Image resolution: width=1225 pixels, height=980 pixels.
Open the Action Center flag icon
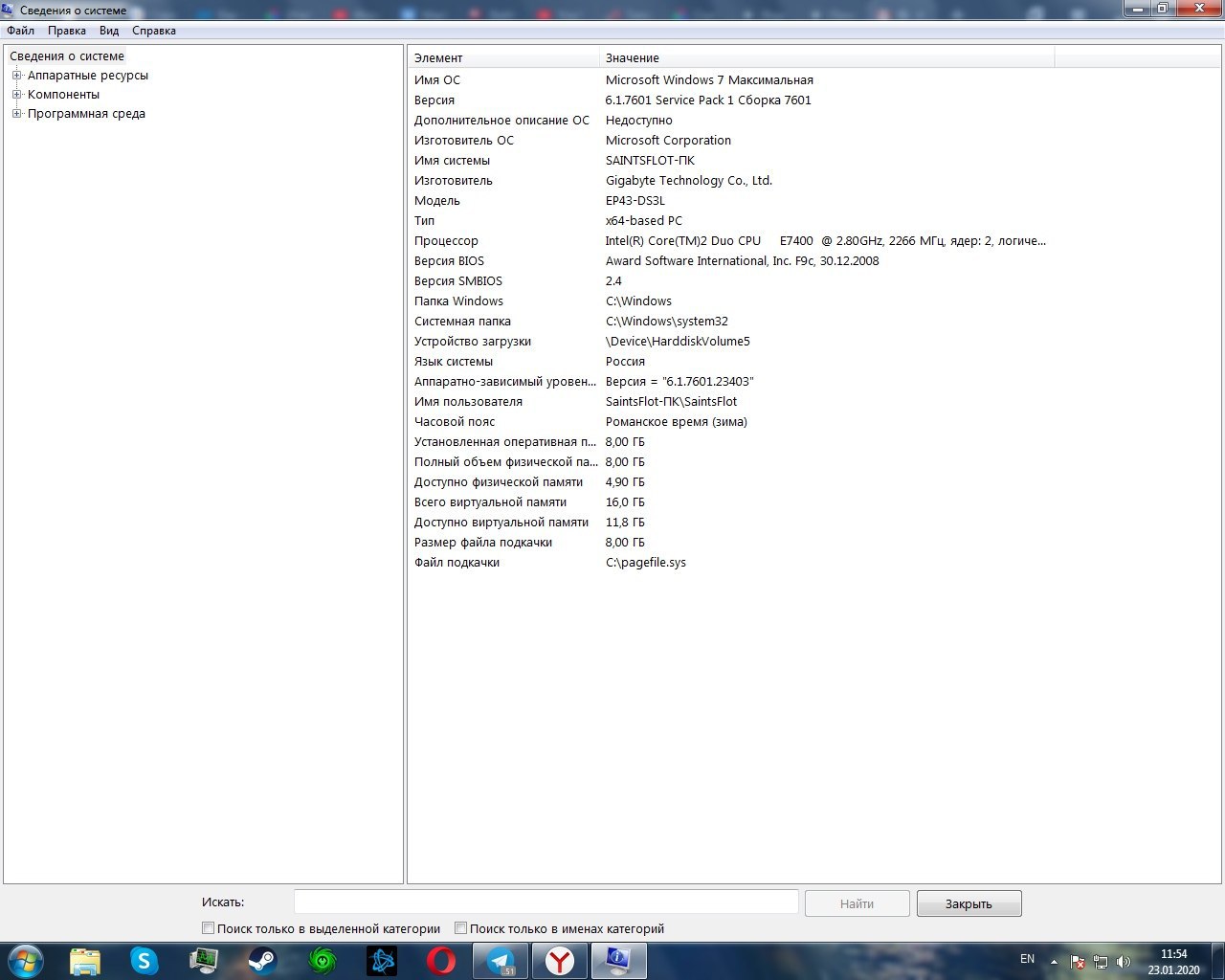(1078, 962)
